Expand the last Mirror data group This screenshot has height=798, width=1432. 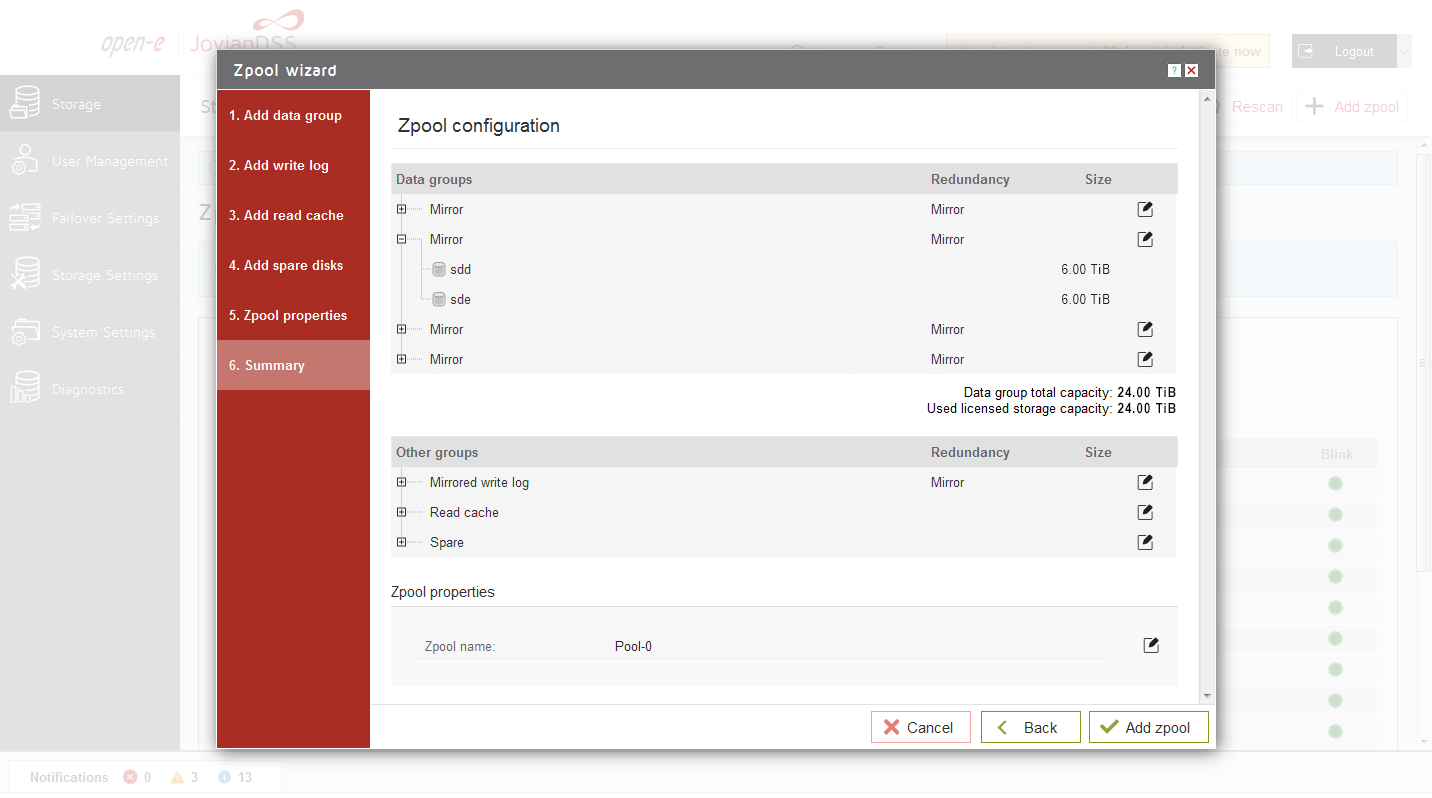pos(401,359)
